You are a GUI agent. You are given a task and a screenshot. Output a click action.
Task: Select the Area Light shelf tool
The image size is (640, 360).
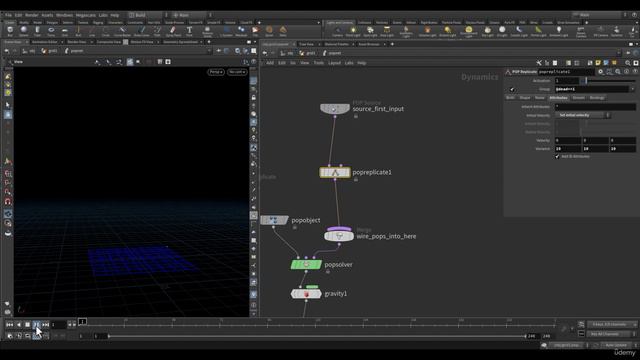[387, 31]
